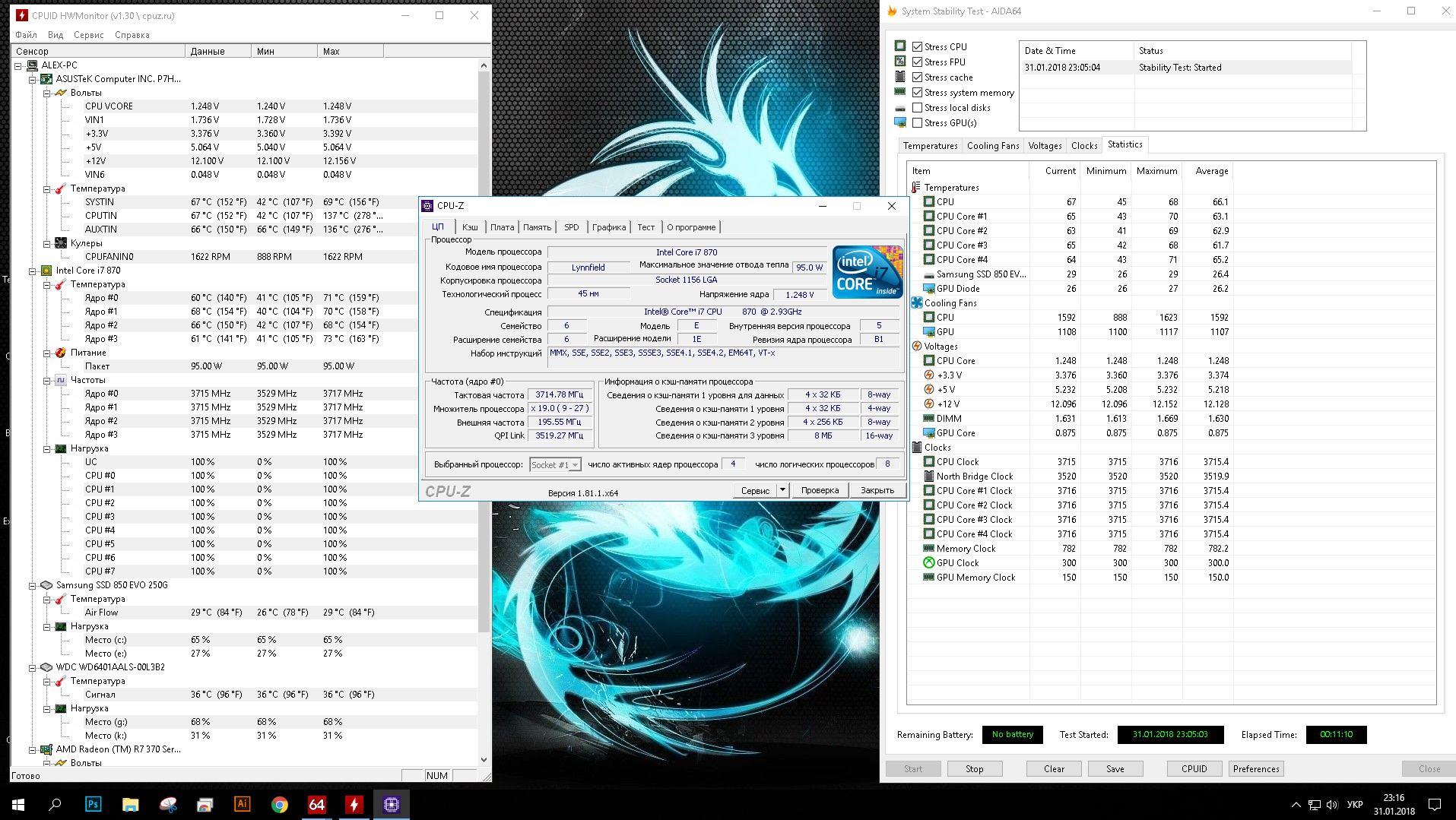Collapse the ALEX-PC root node in HWMonitor
1456x820 pixels.
point(17,65)
